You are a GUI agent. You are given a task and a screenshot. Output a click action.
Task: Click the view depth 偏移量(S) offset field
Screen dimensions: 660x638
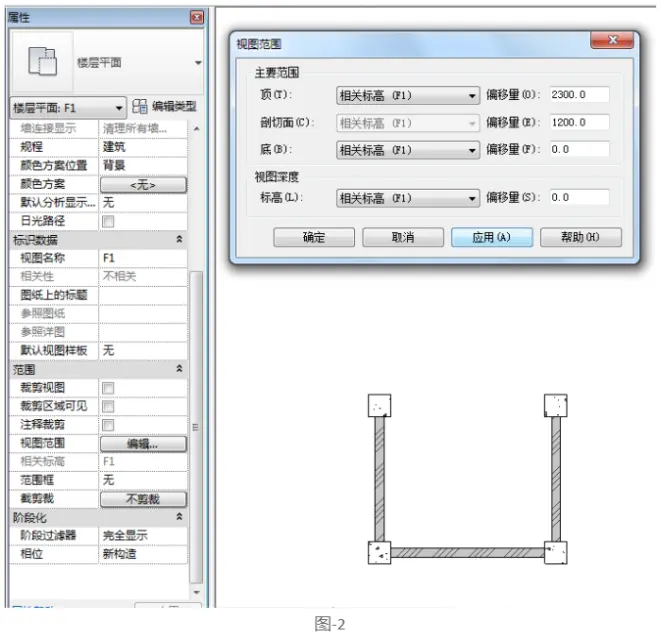coord(579,197)
